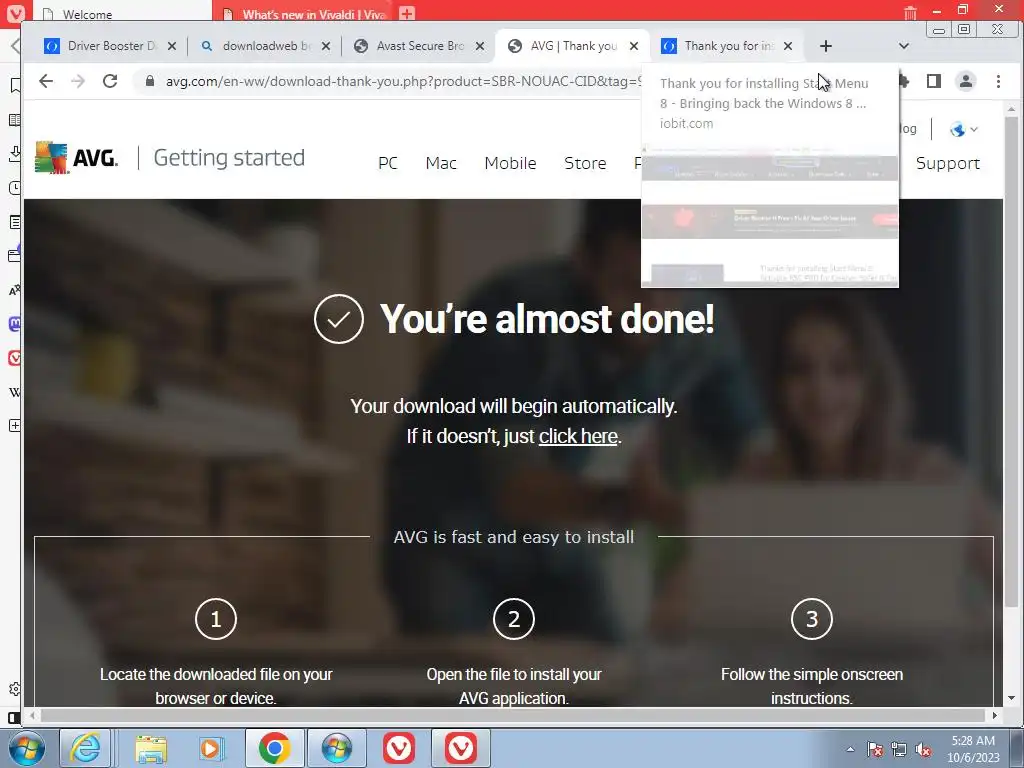This screenshot has height=768, width=1024.
Task: Open Chrome three-dot menu
Action: pyautogui.click(x=999, y=81)
